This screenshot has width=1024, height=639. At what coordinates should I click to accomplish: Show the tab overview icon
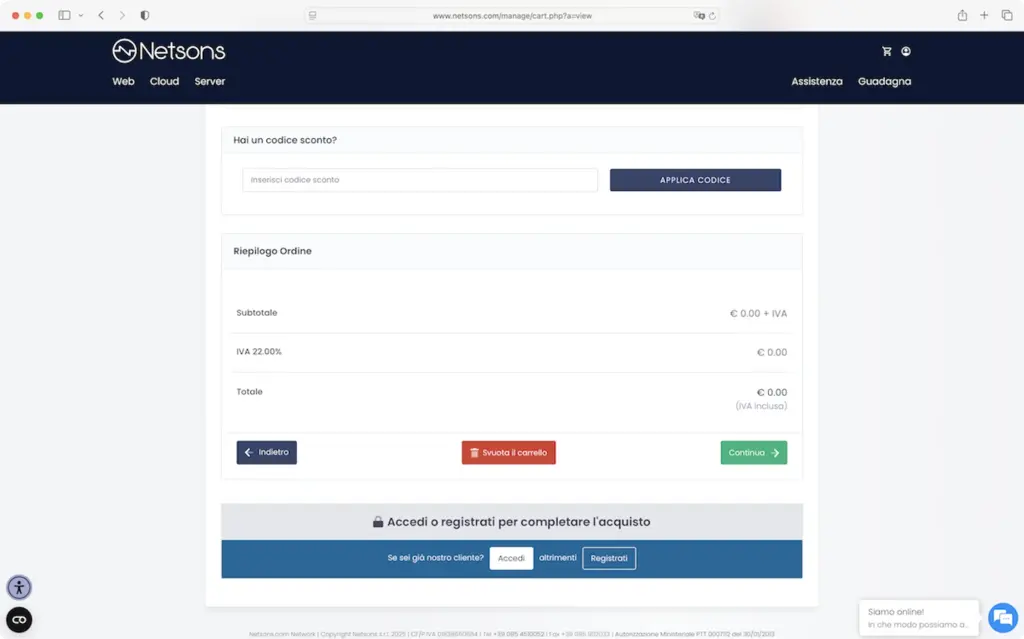coord(1006,16)
